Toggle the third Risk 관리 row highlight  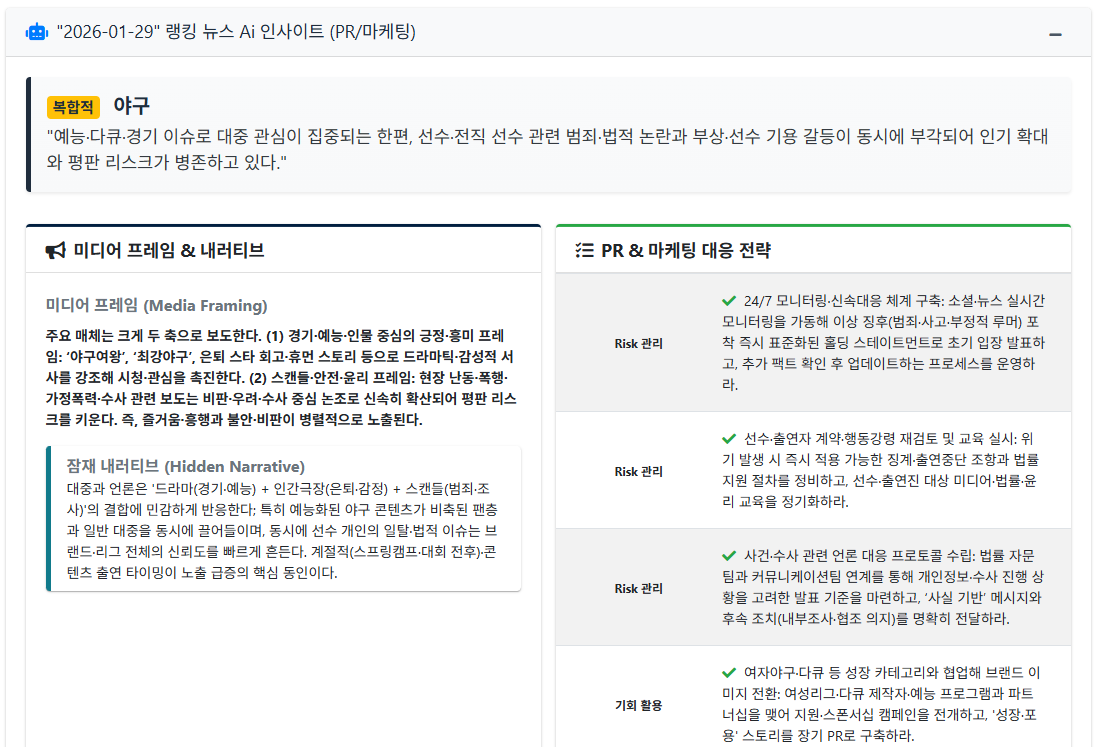tap(638, 588)
